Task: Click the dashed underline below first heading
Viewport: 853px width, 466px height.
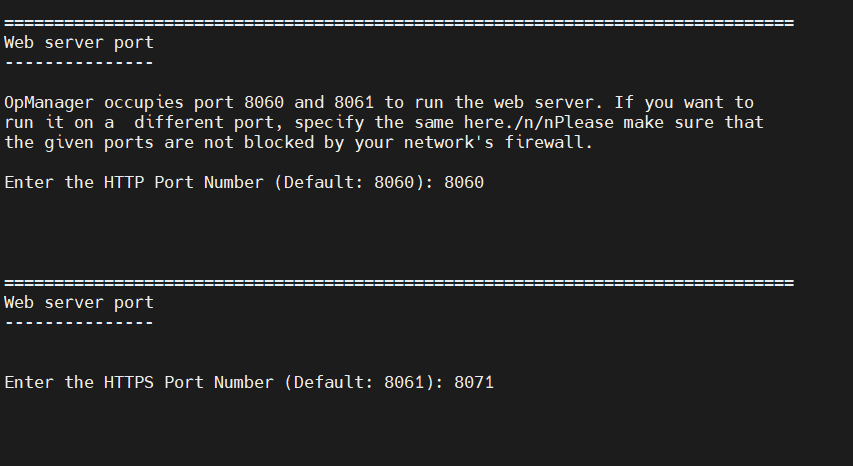Action: coord(79,62)
